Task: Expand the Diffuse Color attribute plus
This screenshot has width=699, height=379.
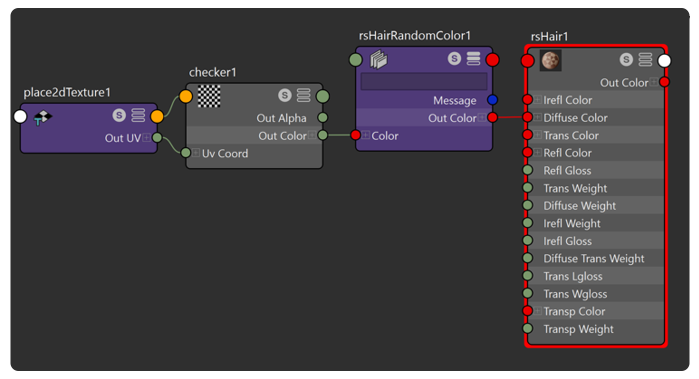Action: point(538,118)
